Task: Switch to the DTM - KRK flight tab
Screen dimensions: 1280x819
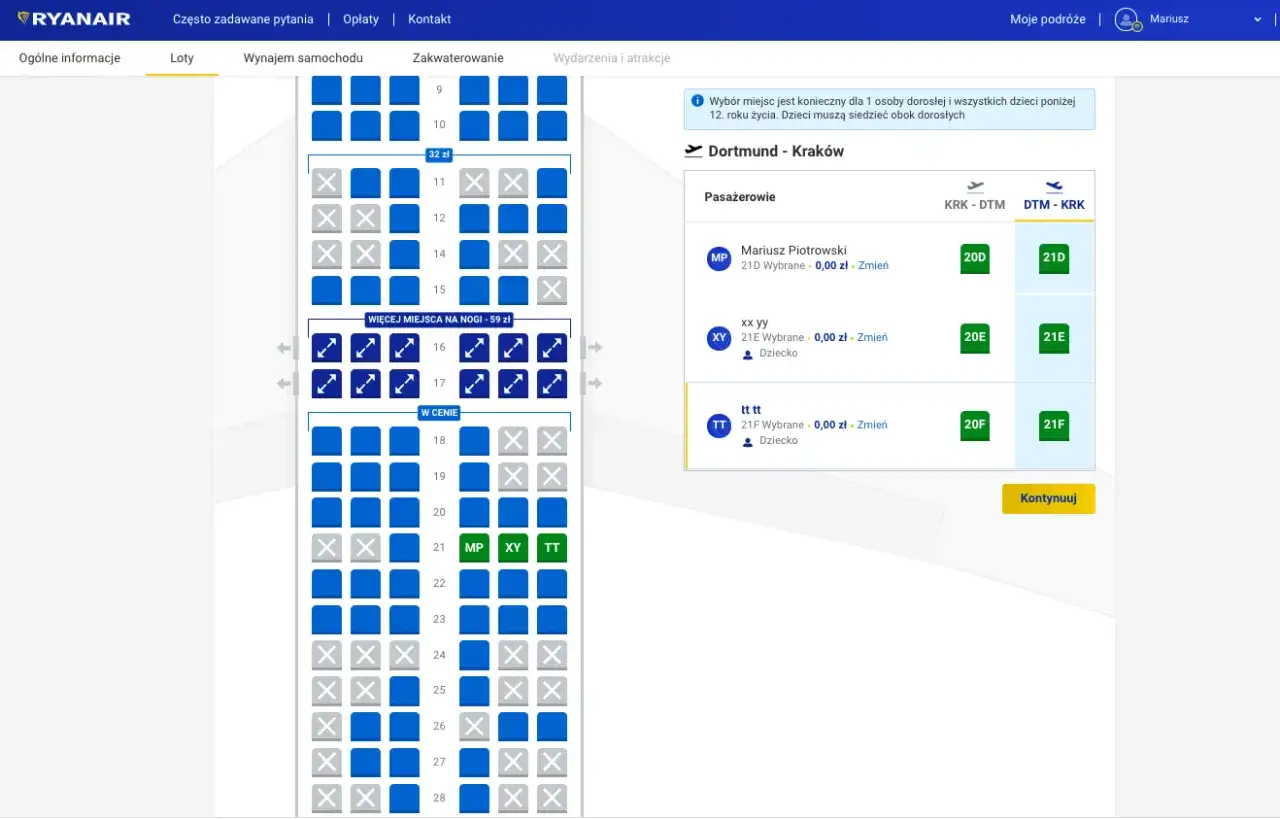Action: (1054, 196)
